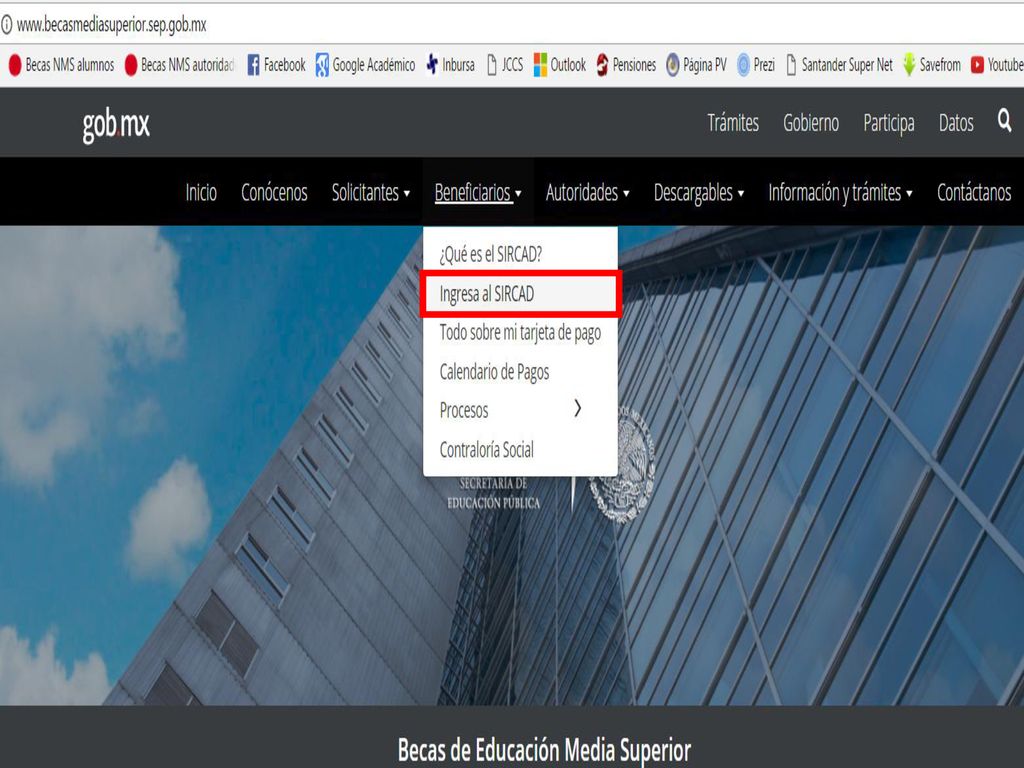Click the site info icon in address bar
Viewport: 1024px width, 768px height.
point(7,25)
